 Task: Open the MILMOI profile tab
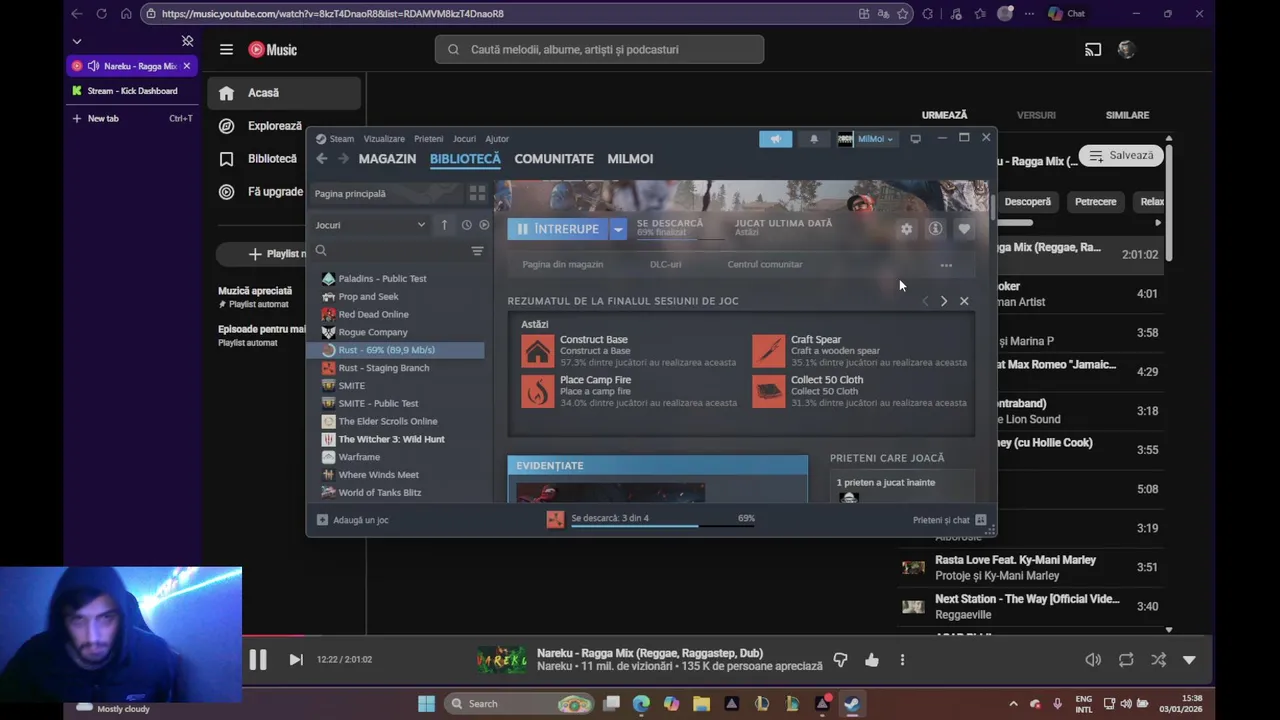(x=630, y=159)
